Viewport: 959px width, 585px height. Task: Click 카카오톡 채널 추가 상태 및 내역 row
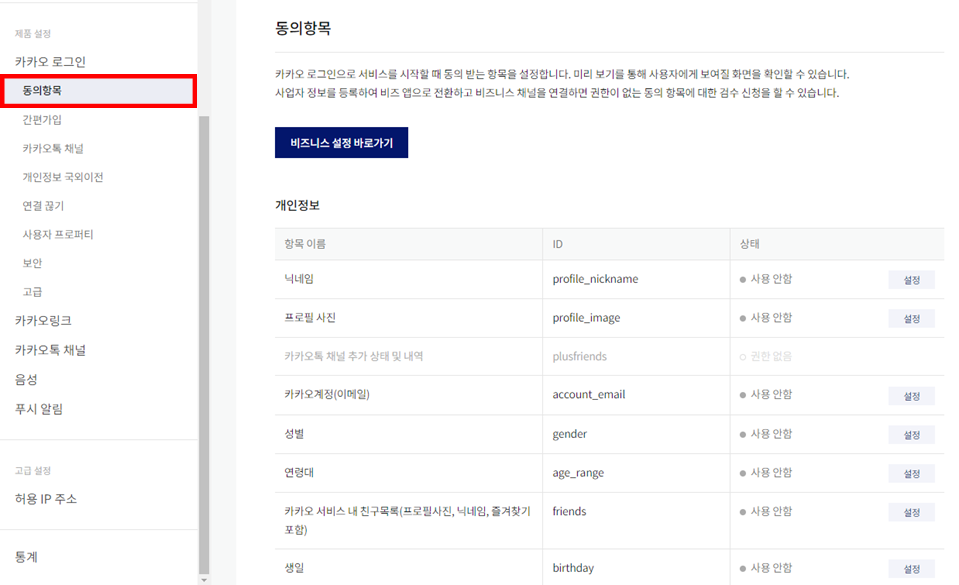(x=354, y=356)
